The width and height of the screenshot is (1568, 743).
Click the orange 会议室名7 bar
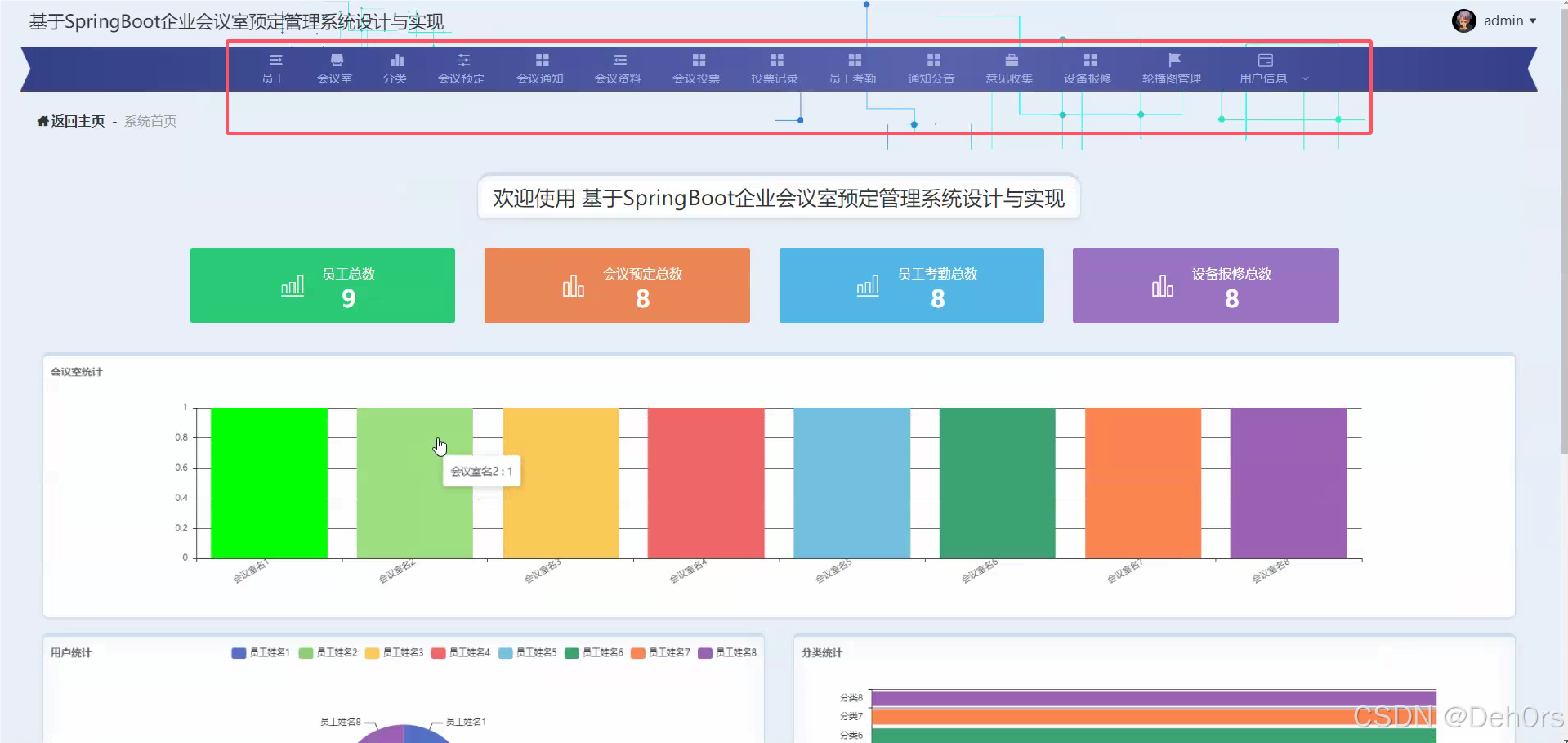pos(1143,483)
